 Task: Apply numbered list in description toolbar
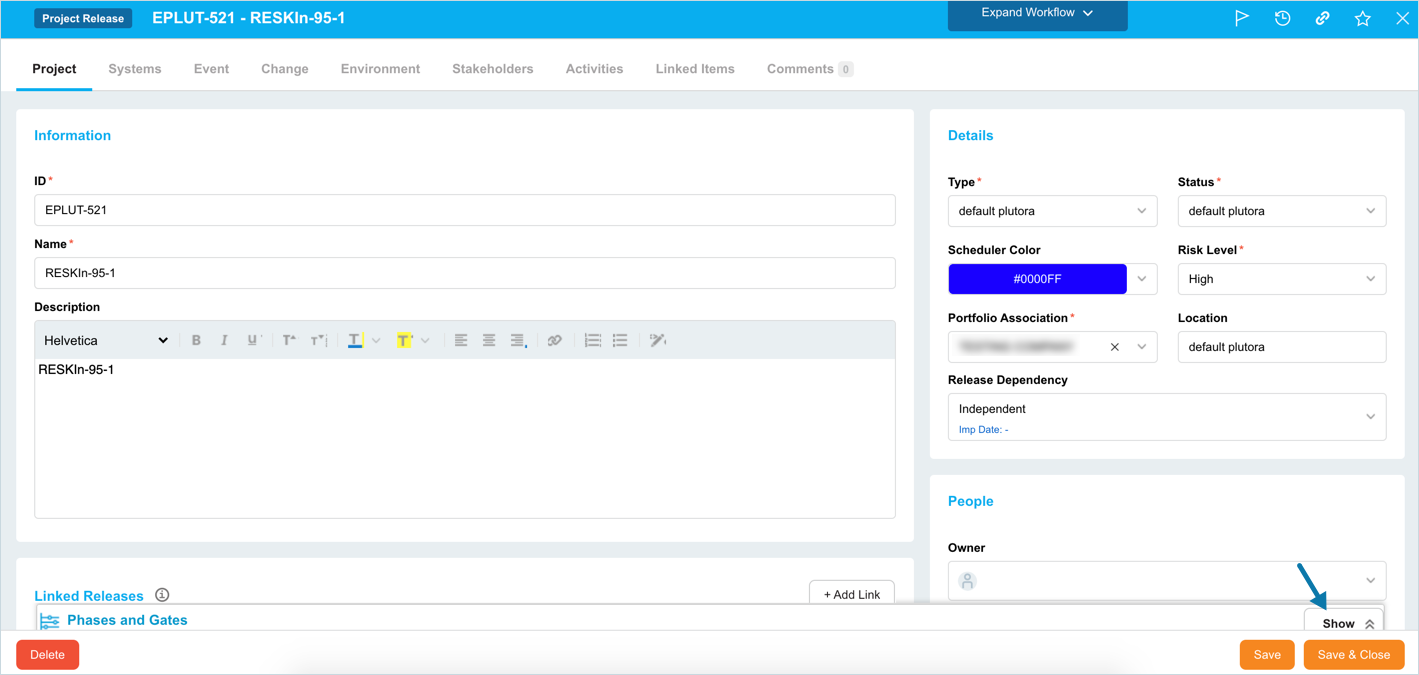point(592,341)
